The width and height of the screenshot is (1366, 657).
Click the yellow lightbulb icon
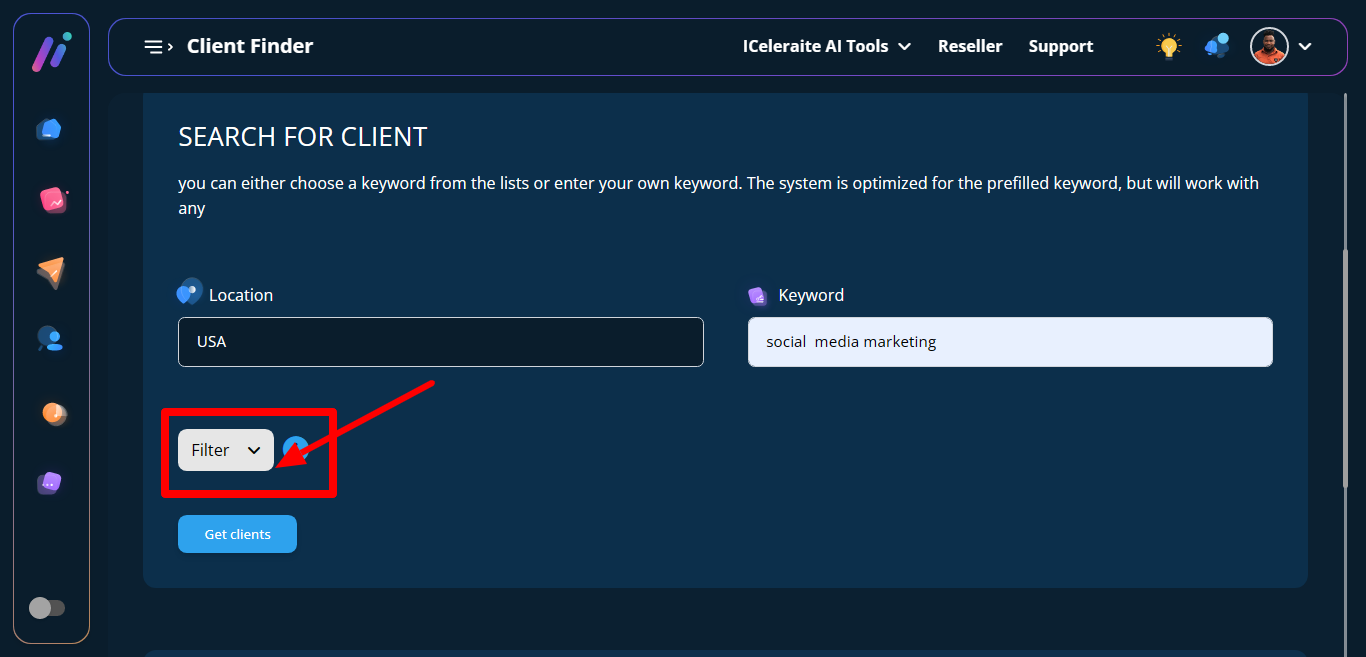1168,46
